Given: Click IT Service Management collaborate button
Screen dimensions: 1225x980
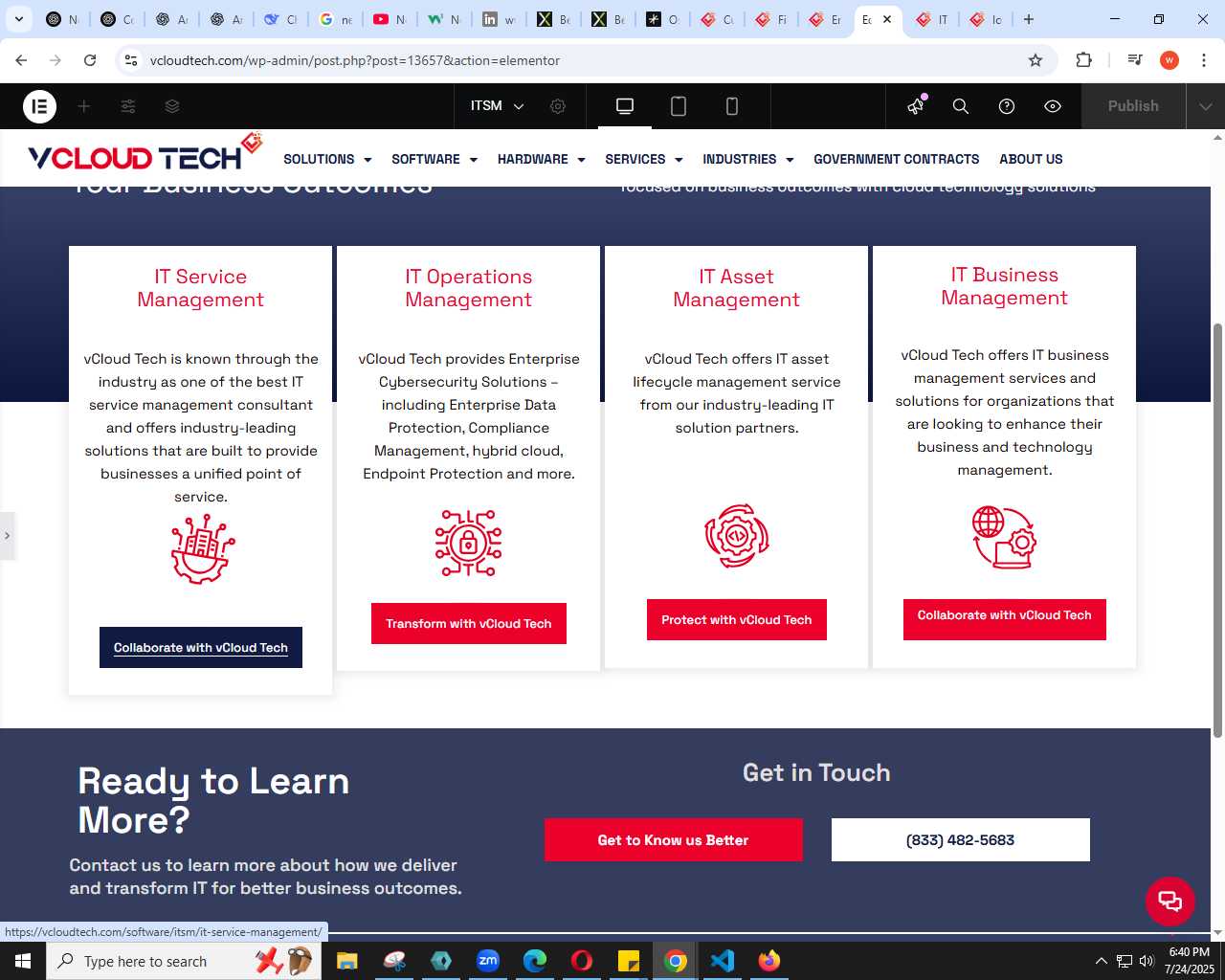Looking at the screenshot, I should 201,648.
